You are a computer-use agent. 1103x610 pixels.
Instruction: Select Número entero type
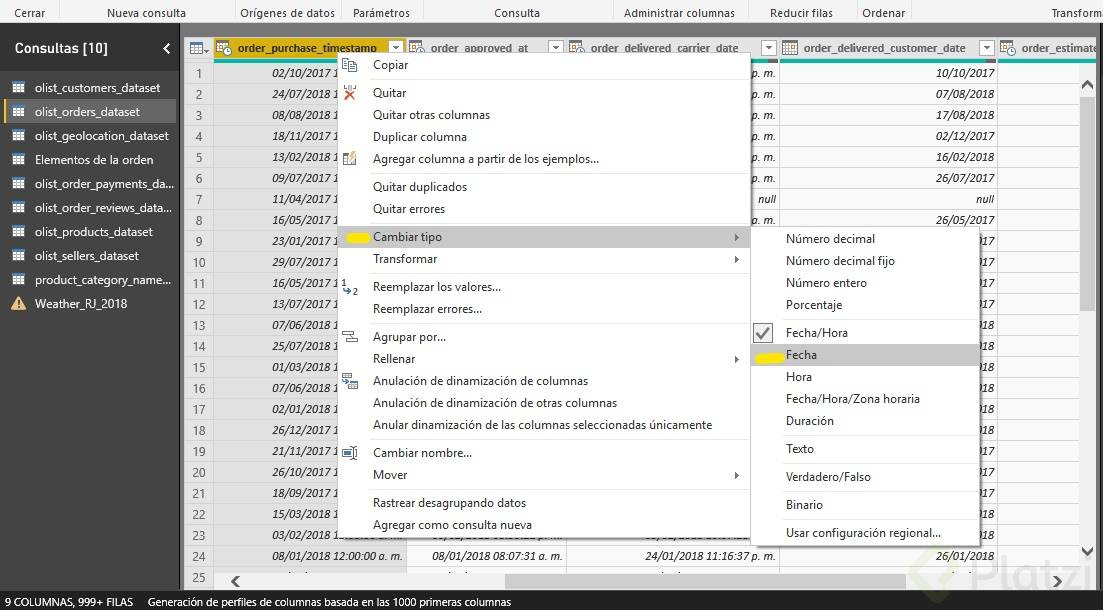coord(826,282)
